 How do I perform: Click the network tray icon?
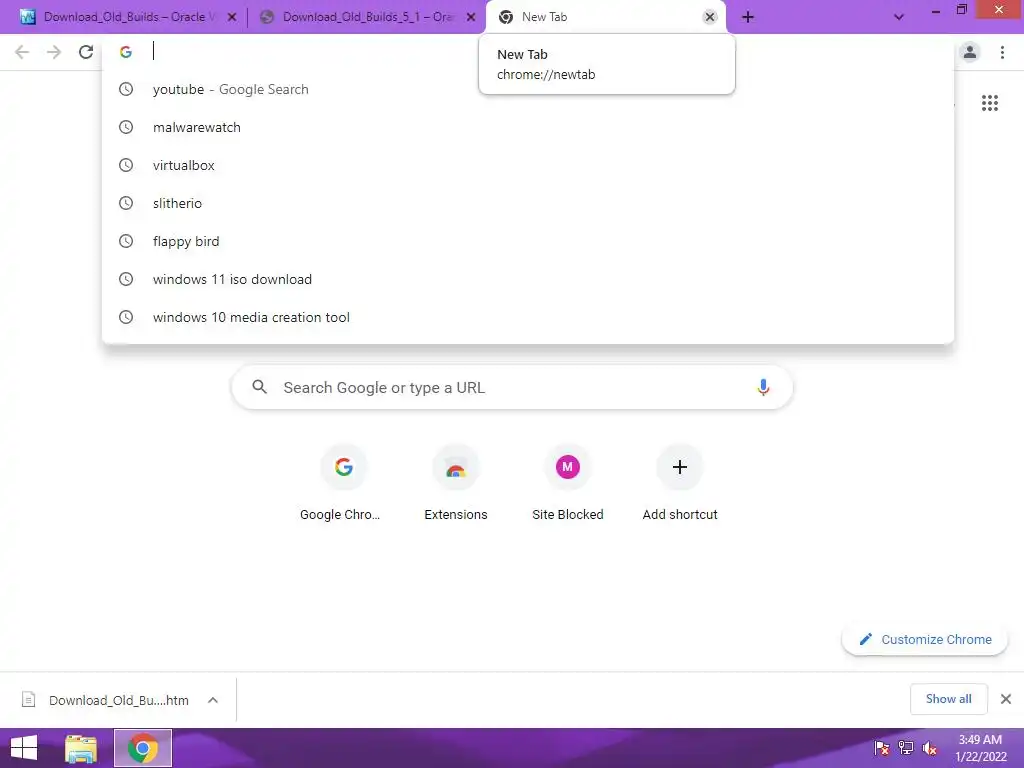pos(906,748)
